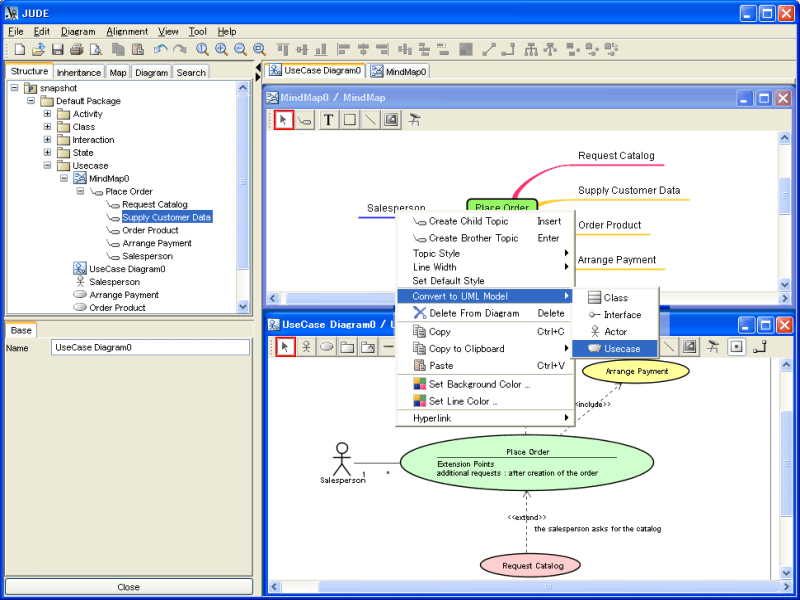The image size is (800, 600).
Task: Click the Arrange Payment yellow usecase
Action: 636,371
